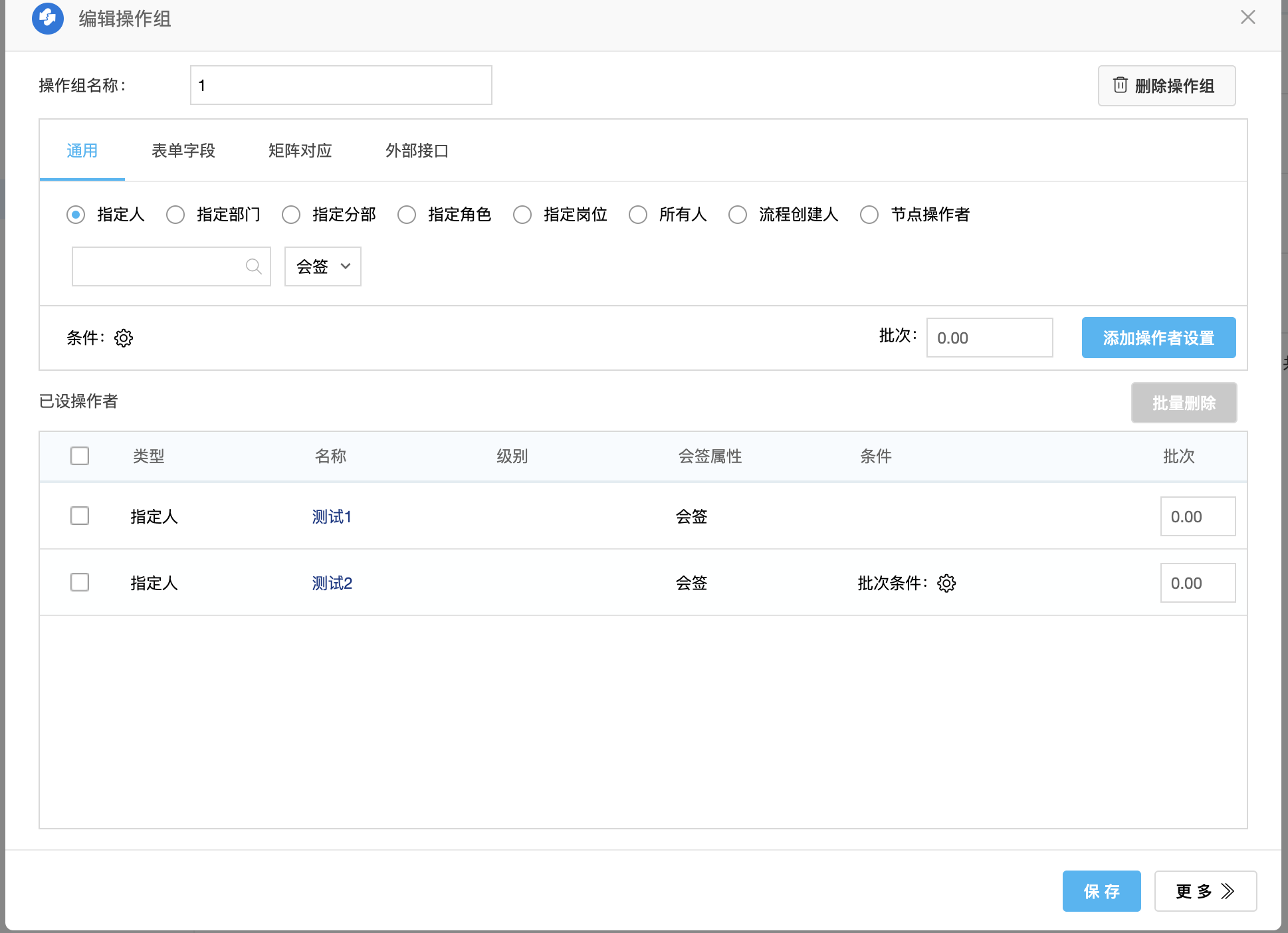Check the box for row 测试2
The image size is (1288, 933).
(80, 582)
